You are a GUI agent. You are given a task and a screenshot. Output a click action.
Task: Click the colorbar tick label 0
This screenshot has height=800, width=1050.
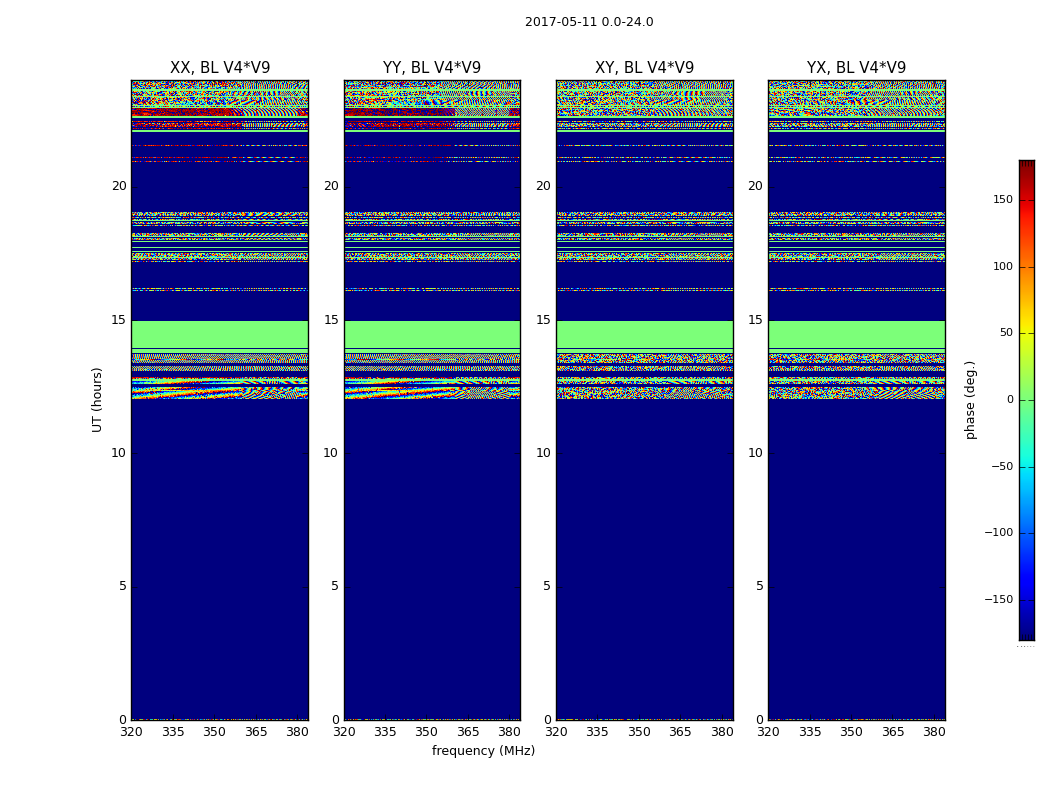pyautogui.click(x=1010, y=400)
